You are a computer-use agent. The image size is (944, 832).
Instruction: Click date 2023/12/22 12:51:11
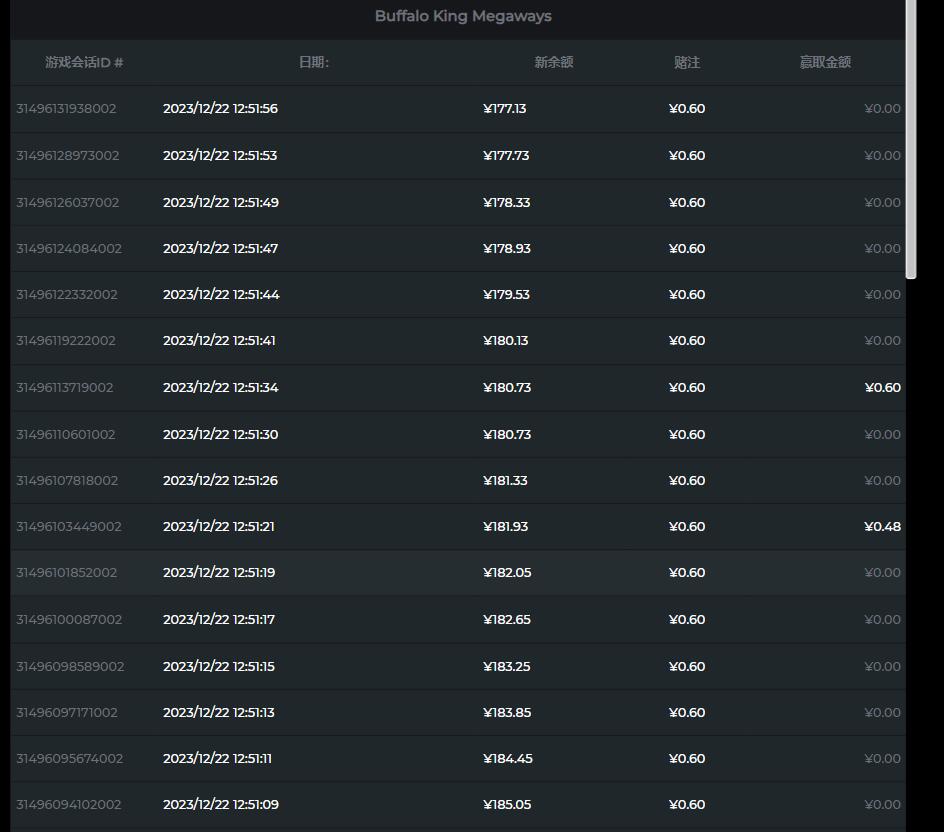coord(217,759)
